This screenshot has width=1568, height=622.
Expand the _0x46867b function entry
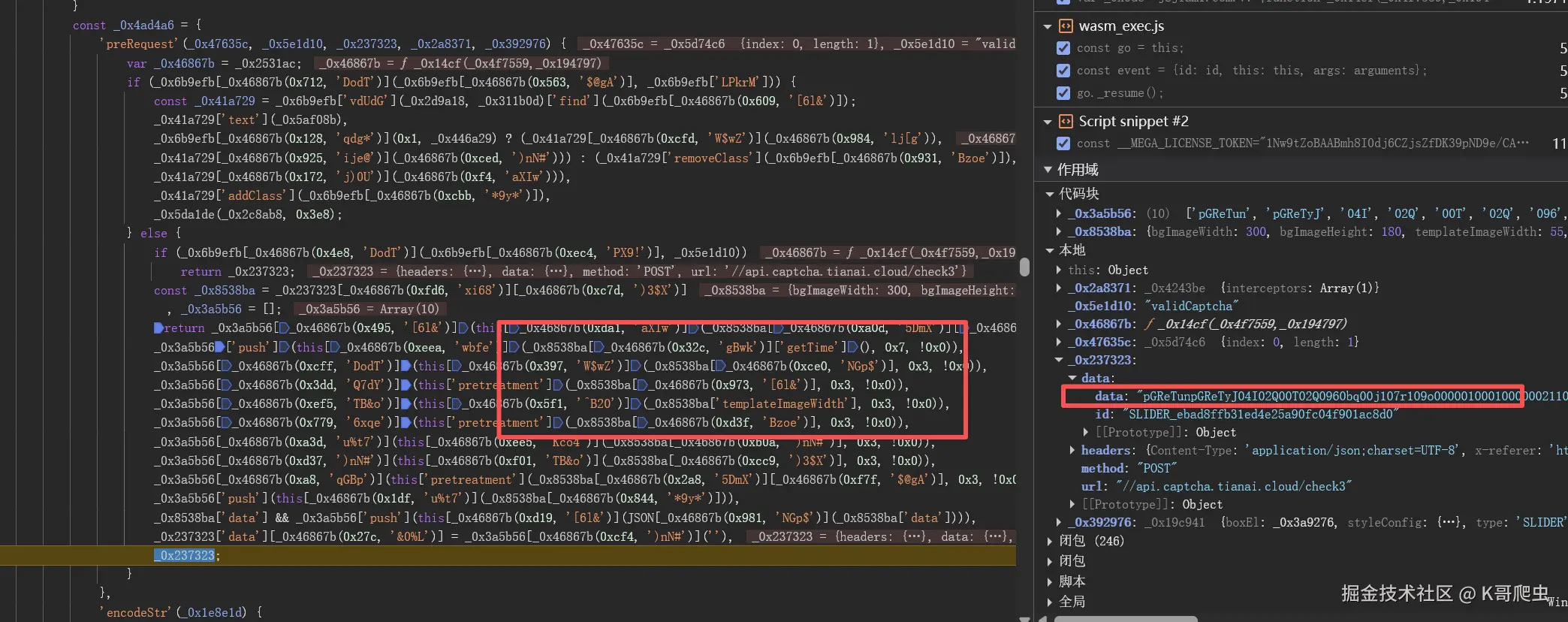(1059, 324)
